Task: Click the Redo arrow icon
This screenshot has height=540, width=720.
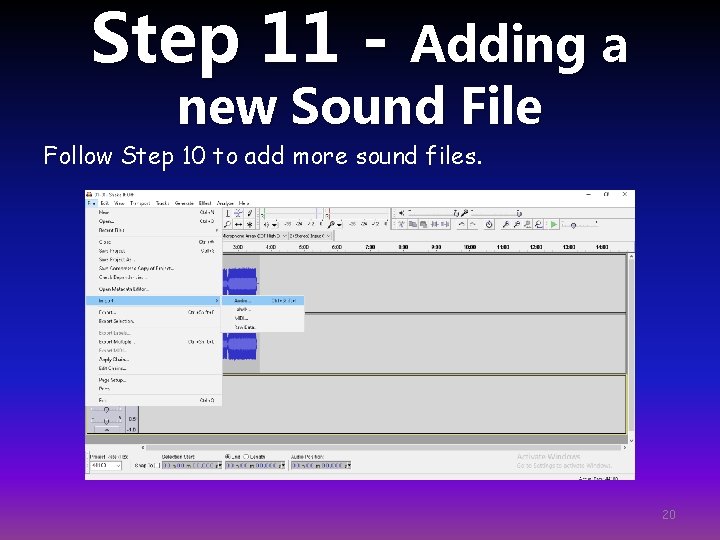Action: coord(472,224)
